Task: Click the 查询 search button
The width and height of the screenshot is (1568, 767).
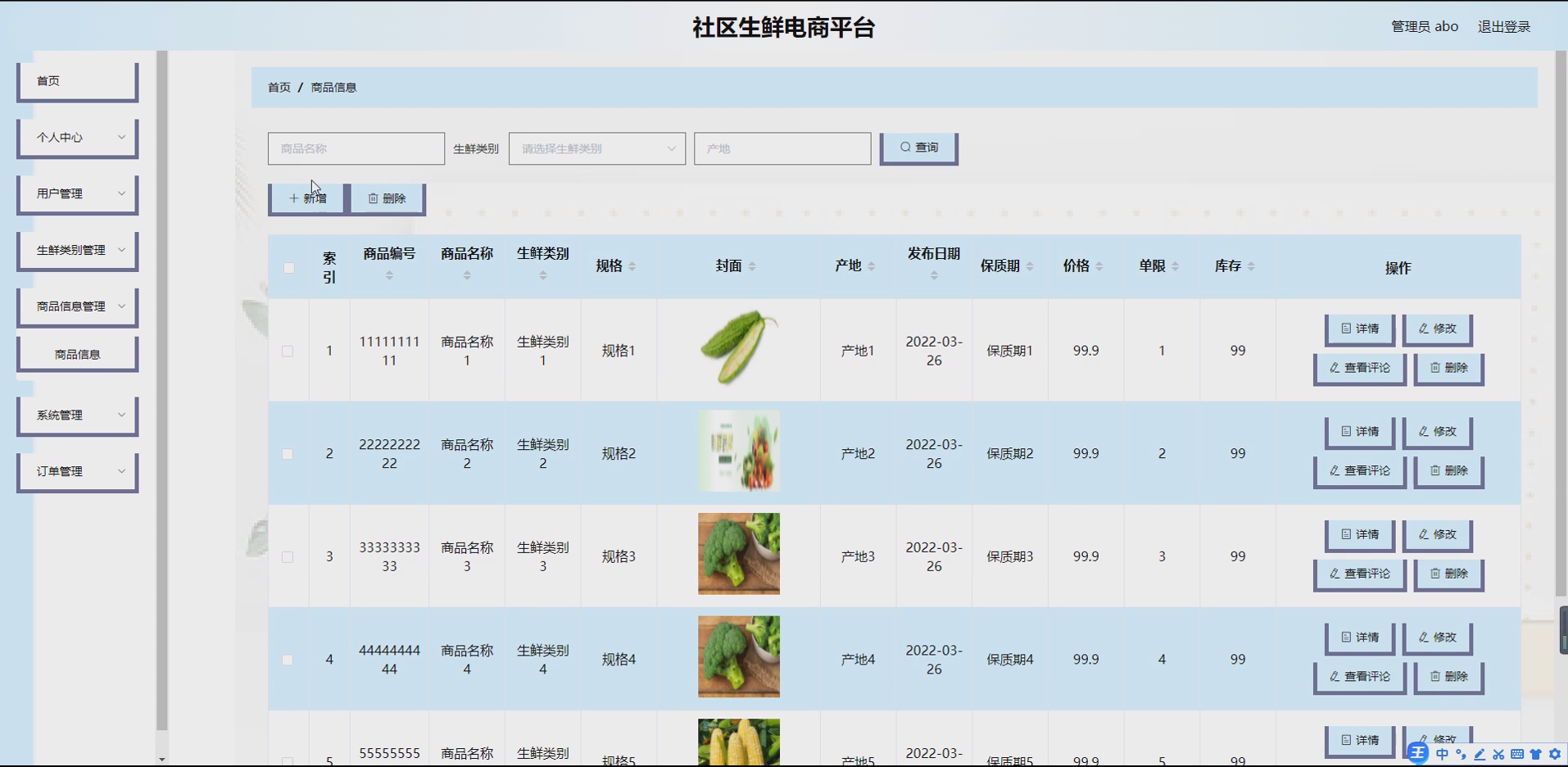Action: coord(919,148)
